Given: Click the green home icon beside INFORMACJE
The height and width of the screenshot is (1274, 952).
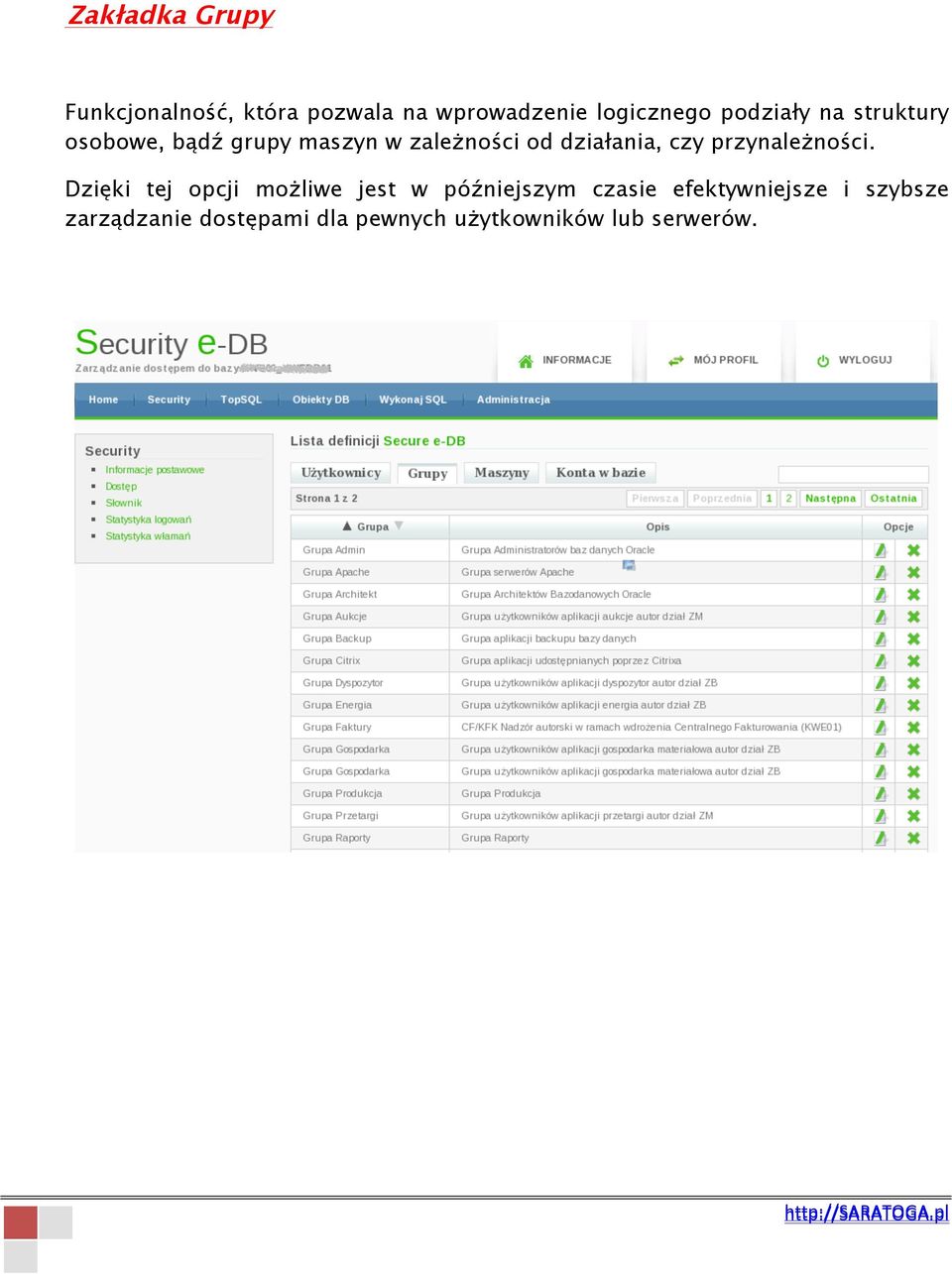Looking at the screenshot, I should pos(526,361).
